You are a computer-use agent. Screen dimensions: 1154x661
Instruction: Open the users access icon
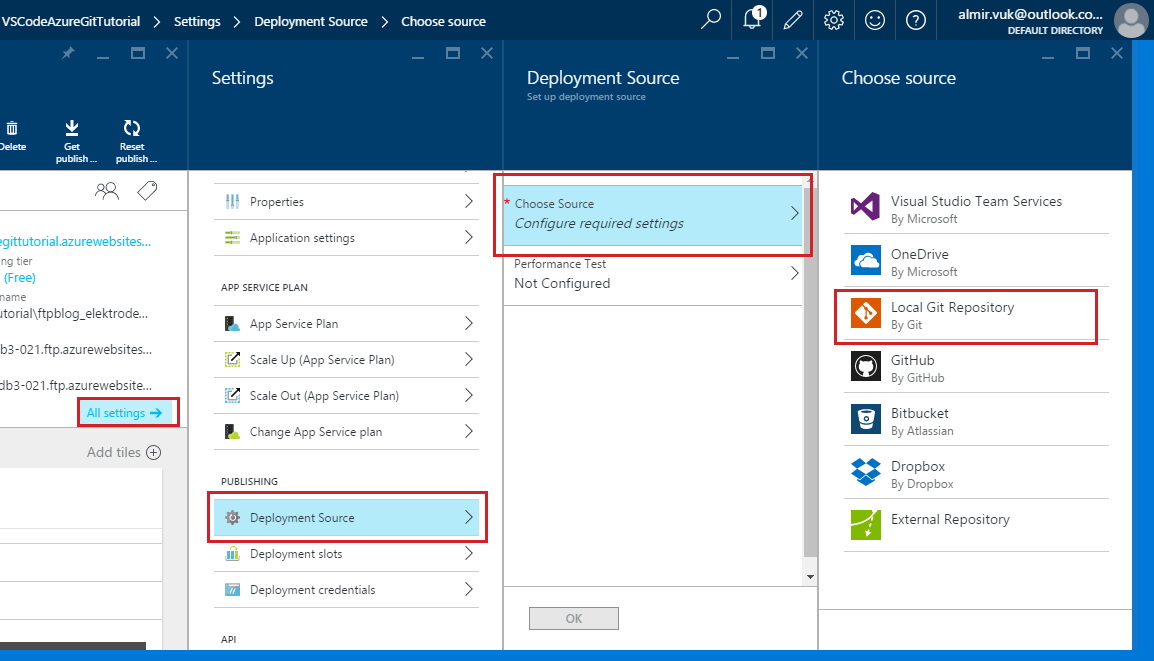pos(107,191)
